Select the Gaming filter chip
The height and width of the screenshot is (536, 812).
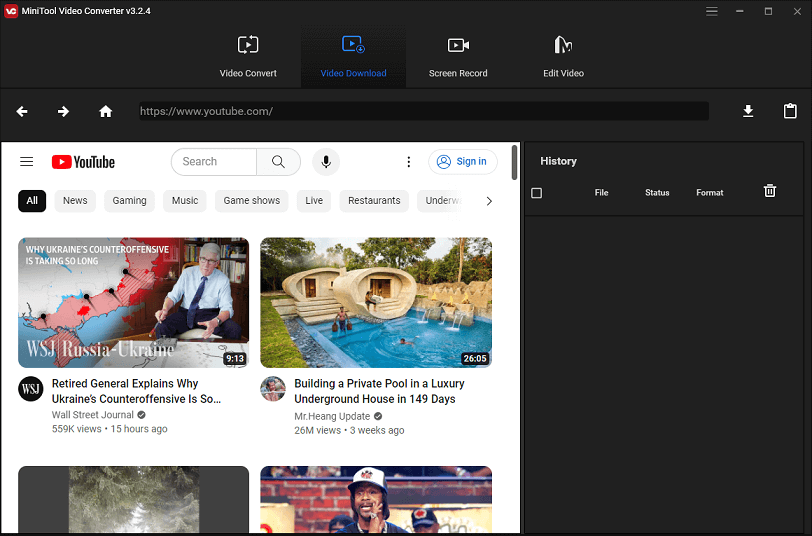click(129, 201)
